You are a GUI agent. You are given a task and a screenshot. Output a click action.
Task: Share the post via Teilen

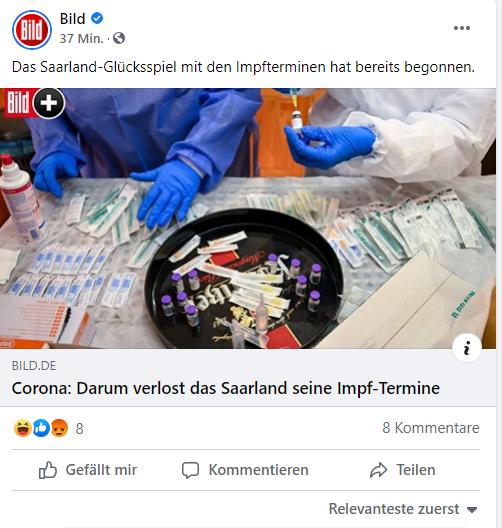click(x=402, y=470)
